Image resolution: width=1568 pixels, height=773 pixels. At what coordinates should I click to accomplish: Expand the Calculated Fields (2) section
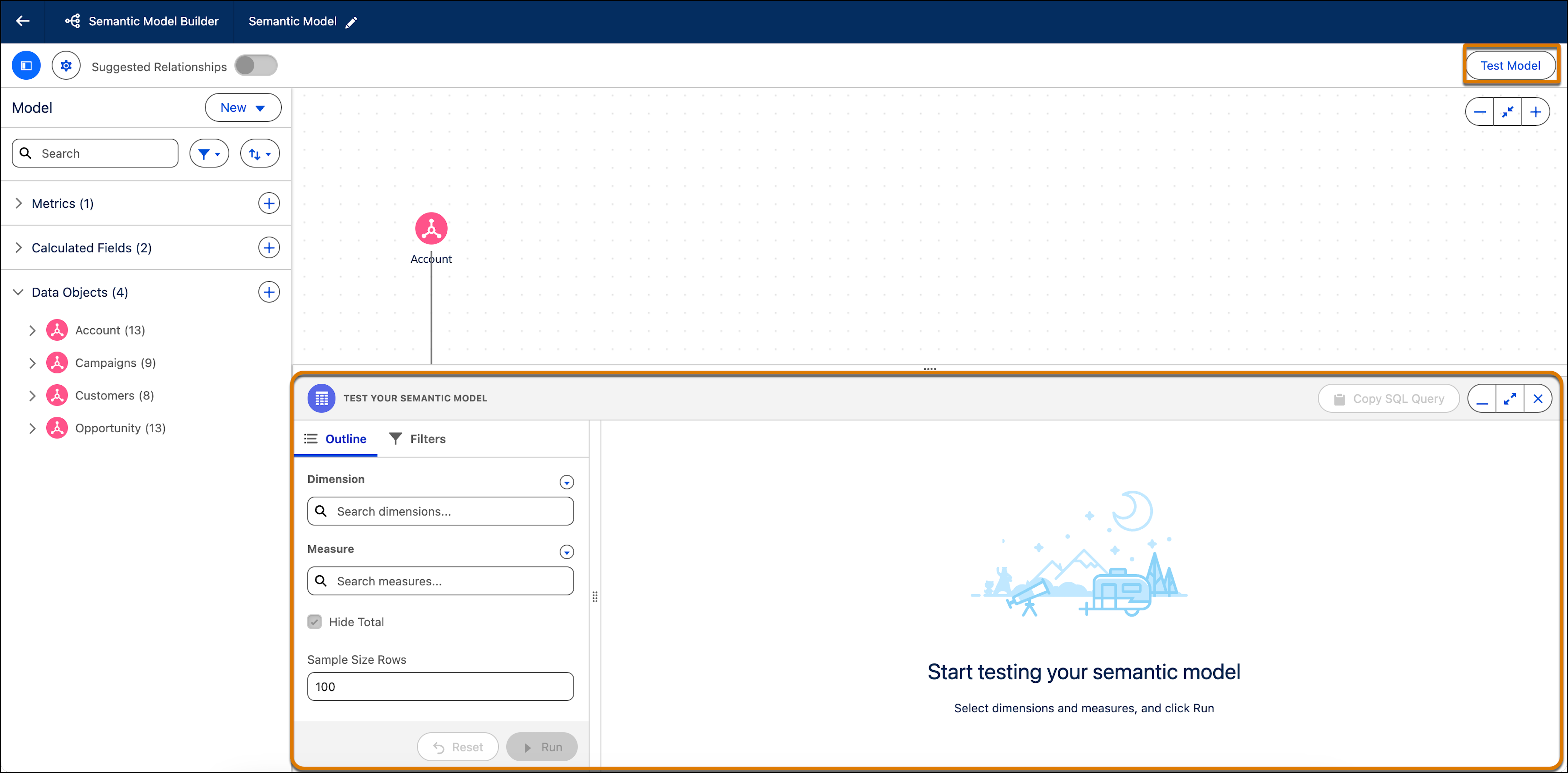pyautogui.click(x=18, y=248)
